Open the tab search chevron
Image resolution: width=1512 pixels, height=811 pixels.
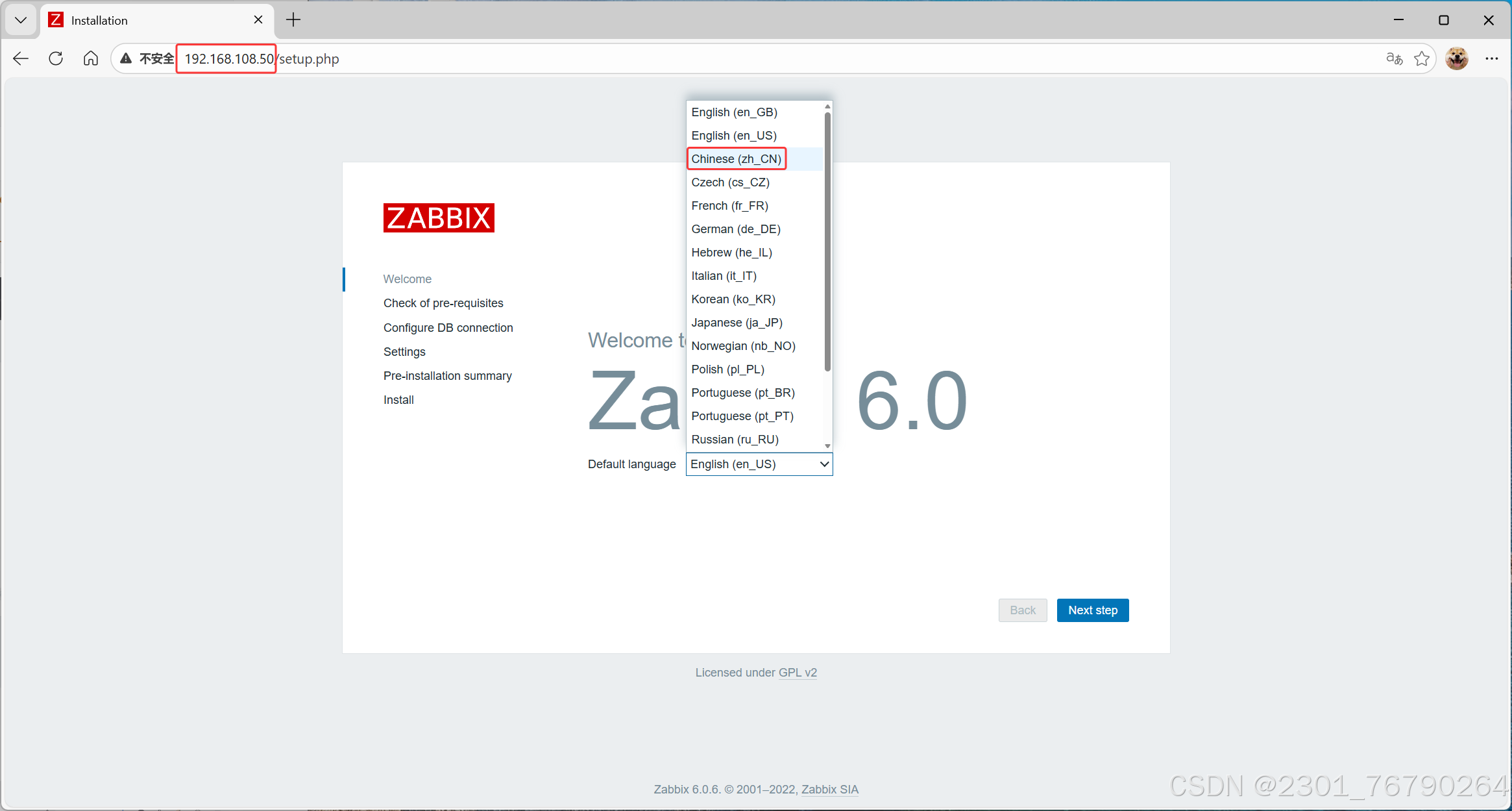(x=21, y=20)
